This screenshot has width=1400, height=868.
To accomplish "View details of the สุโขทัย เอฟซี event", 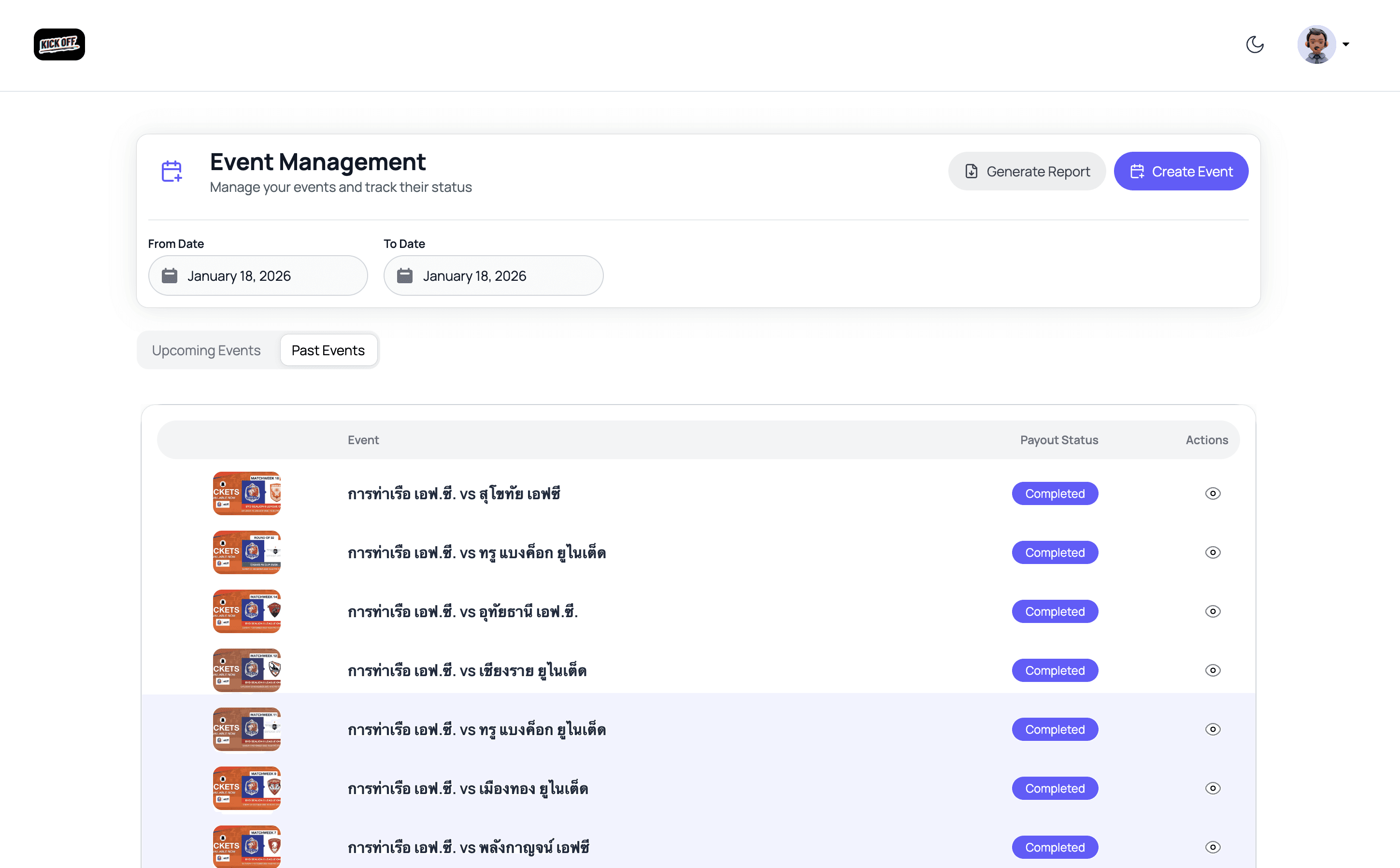I will 1213,494.
